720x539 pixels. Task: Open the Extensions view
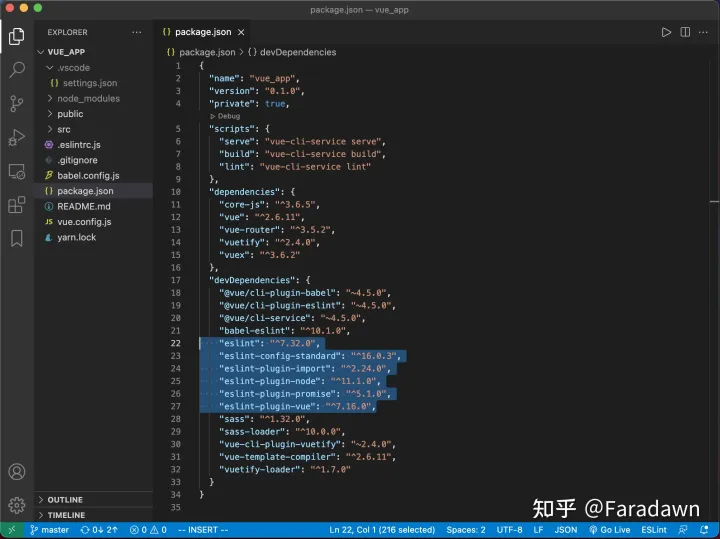tap(17, 205)
